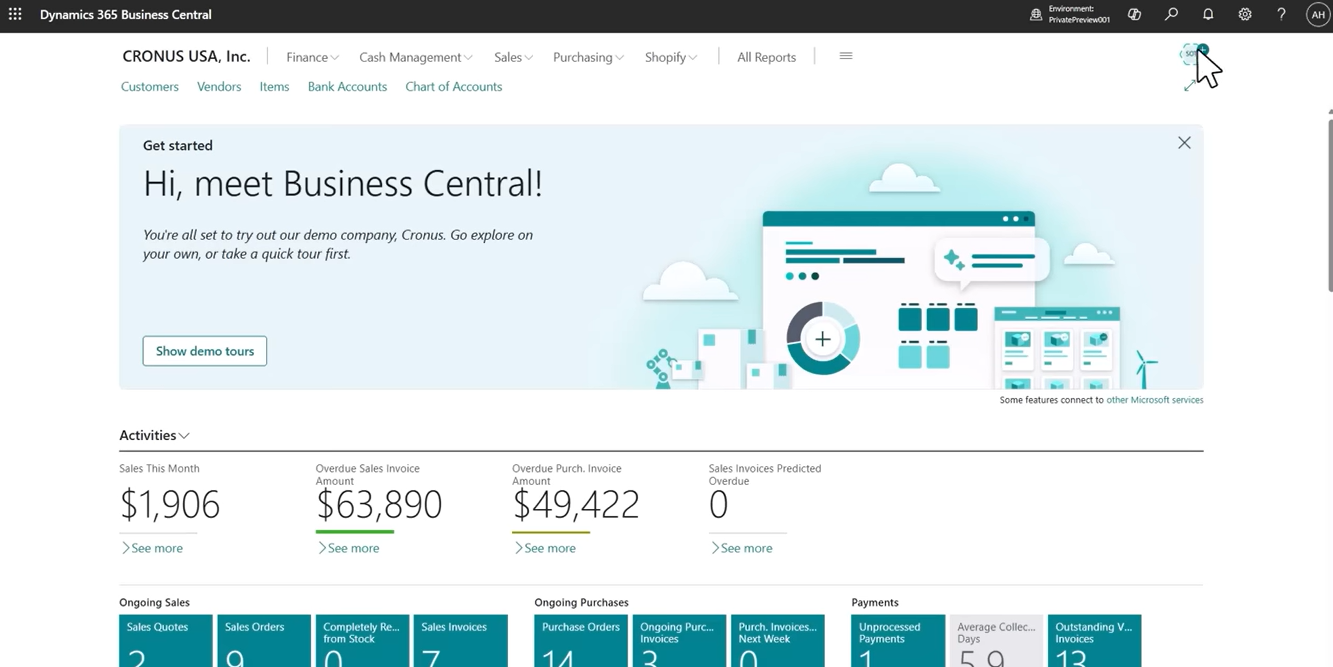Expand the Shopify menu
Image resolution: width=1333 pixels, height=667 pixels.
tap(671, 57)
